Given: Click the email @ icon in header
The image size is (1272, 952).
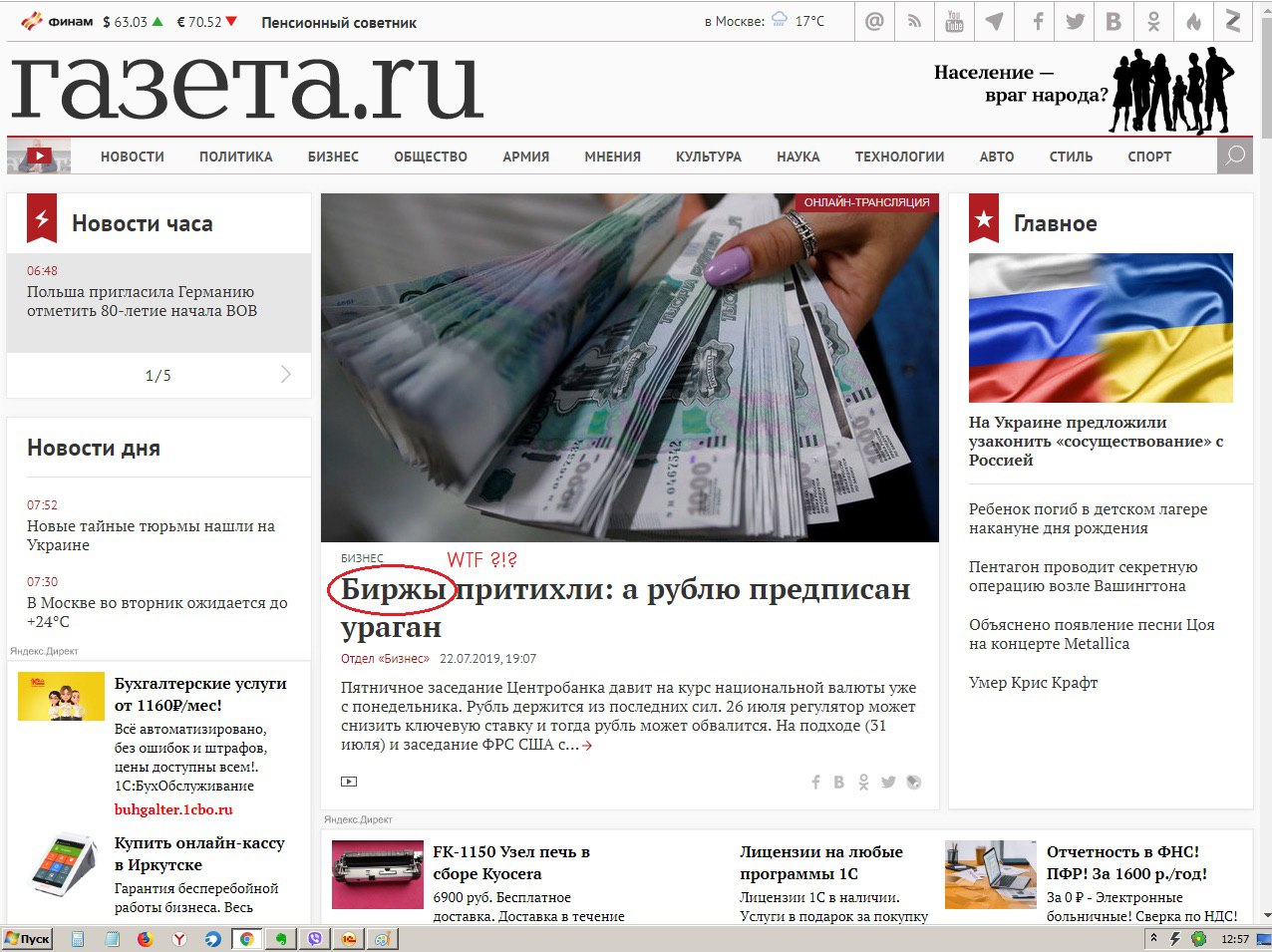Looking at the screenshot, I should (x=874, y=21).
